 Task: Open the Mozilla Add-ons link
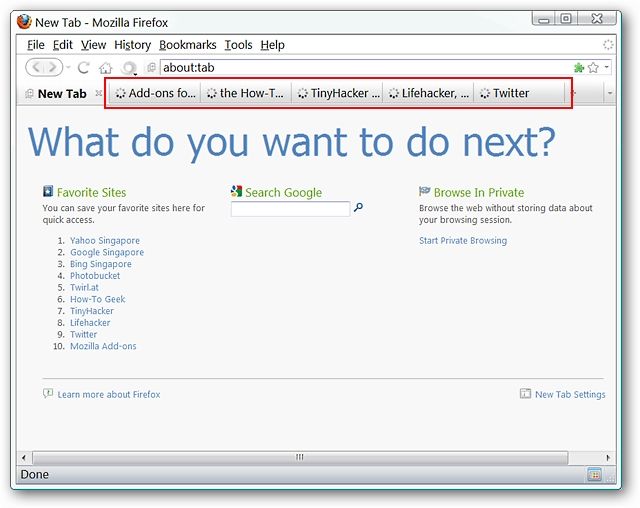pos(103,346)
